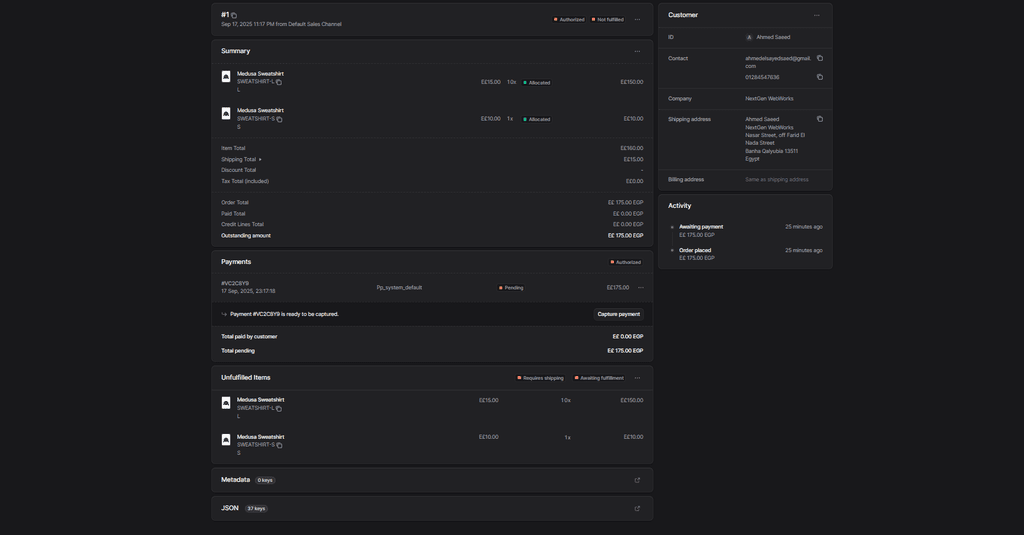Click the Medusa Sweatshirt L thumbnail in Summary

coord(226,77)
